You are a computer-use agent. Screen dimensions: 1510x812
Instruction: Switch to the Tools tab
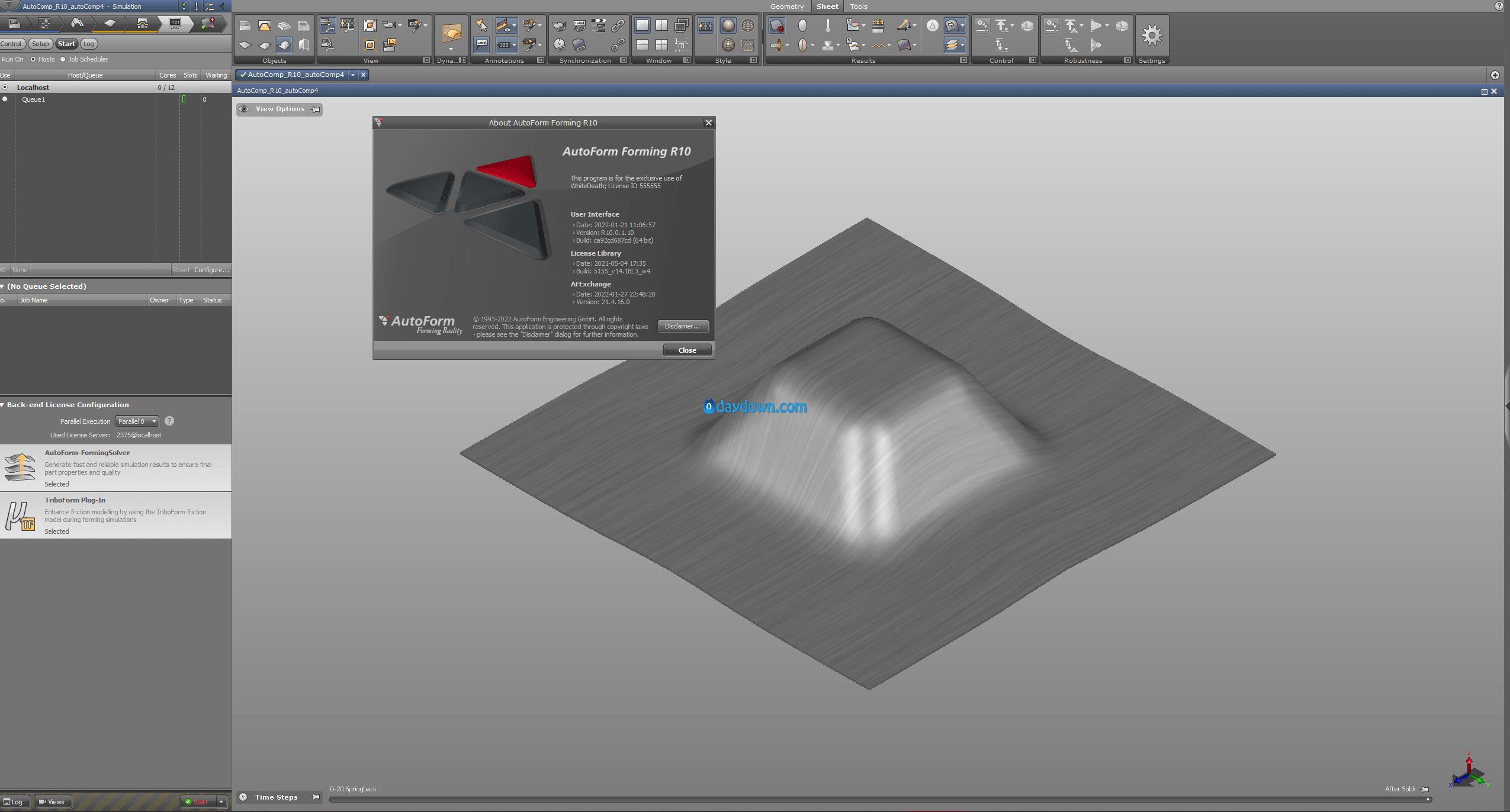(859, 7)
